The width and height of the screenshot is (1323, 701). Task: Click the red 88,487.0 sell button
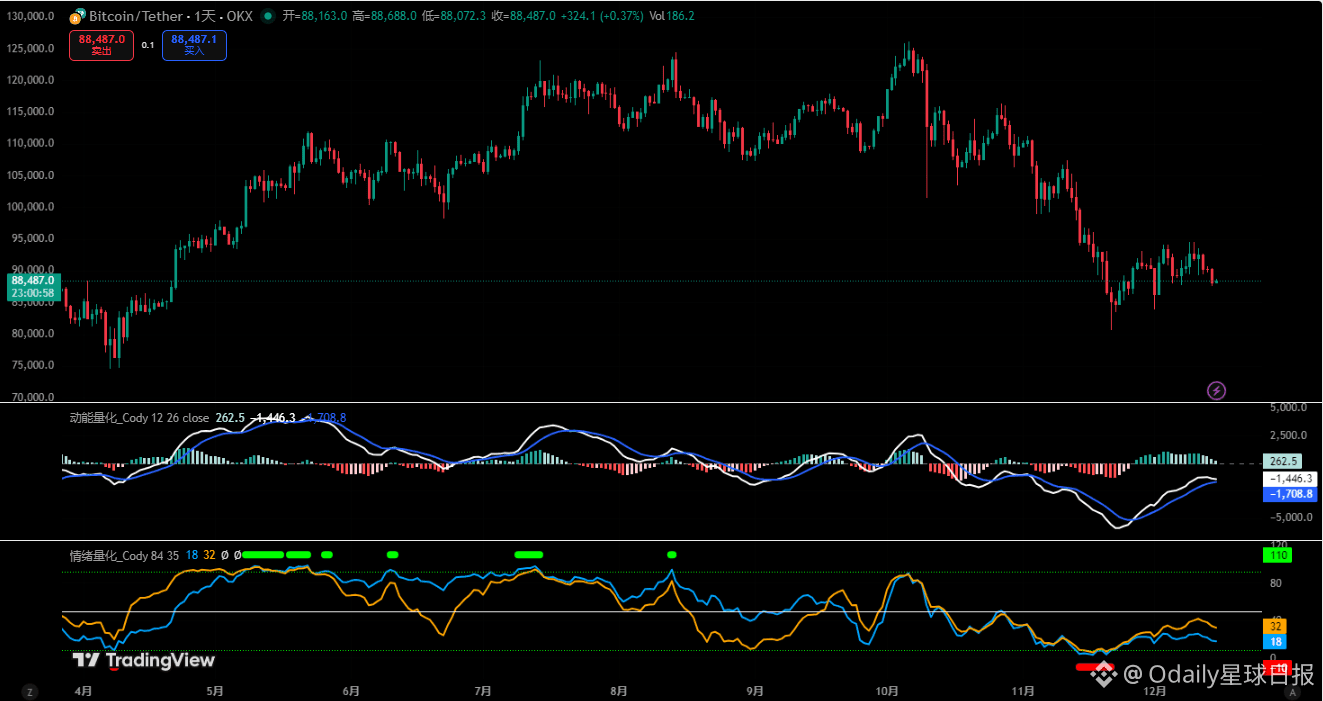coord(101,45)
